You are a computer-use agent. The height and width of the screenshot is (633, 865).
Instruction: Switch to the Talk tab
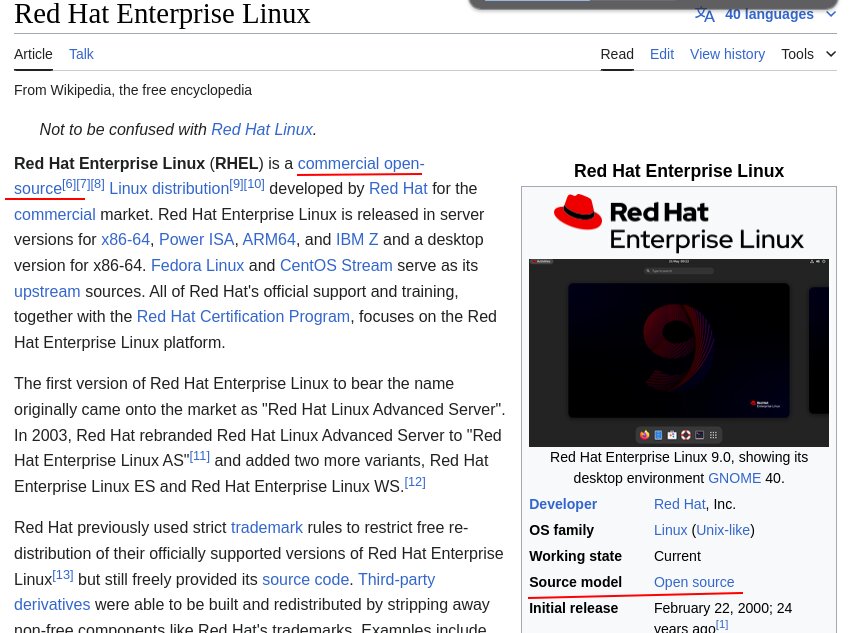81,54
